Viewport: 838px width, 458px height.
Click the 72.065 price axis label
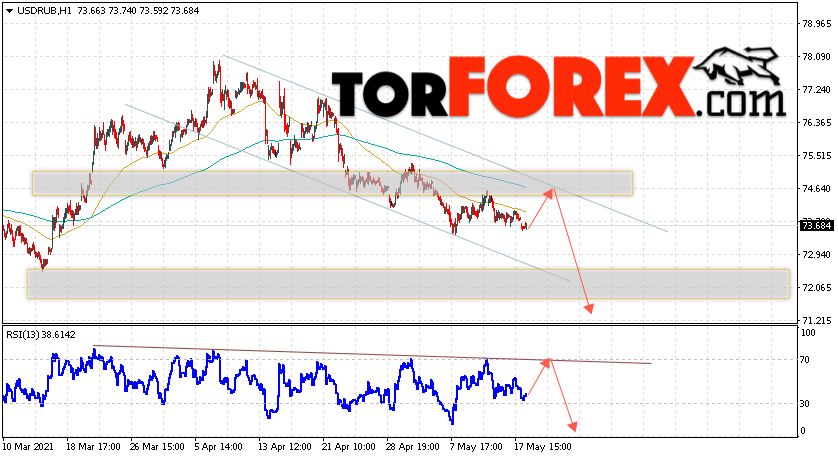click(x=817, y=288)
